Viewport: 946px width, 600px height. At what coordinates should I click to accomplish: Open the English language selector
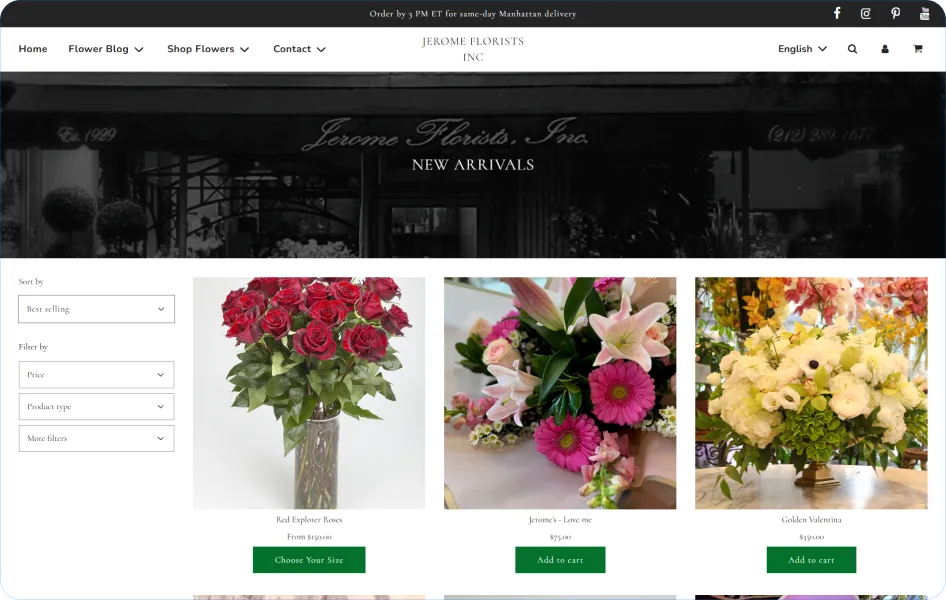[802, 49]
